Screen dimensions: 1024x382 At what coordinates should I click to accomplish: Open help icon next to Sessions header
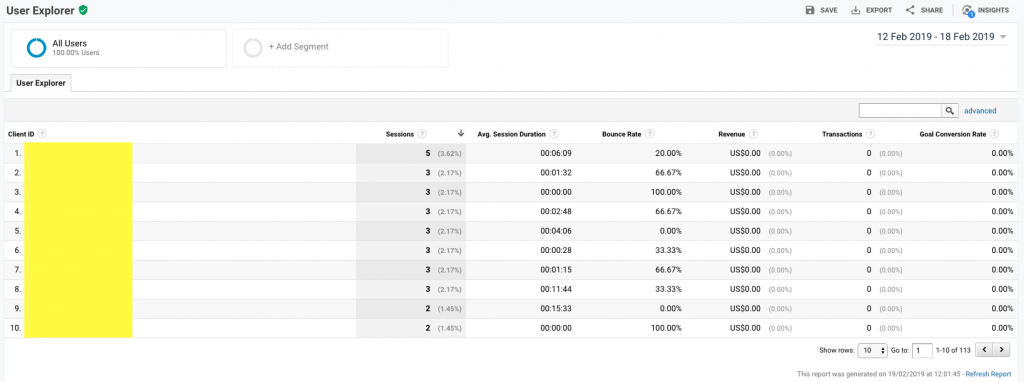pyautogui.click(x=422, y=134)
